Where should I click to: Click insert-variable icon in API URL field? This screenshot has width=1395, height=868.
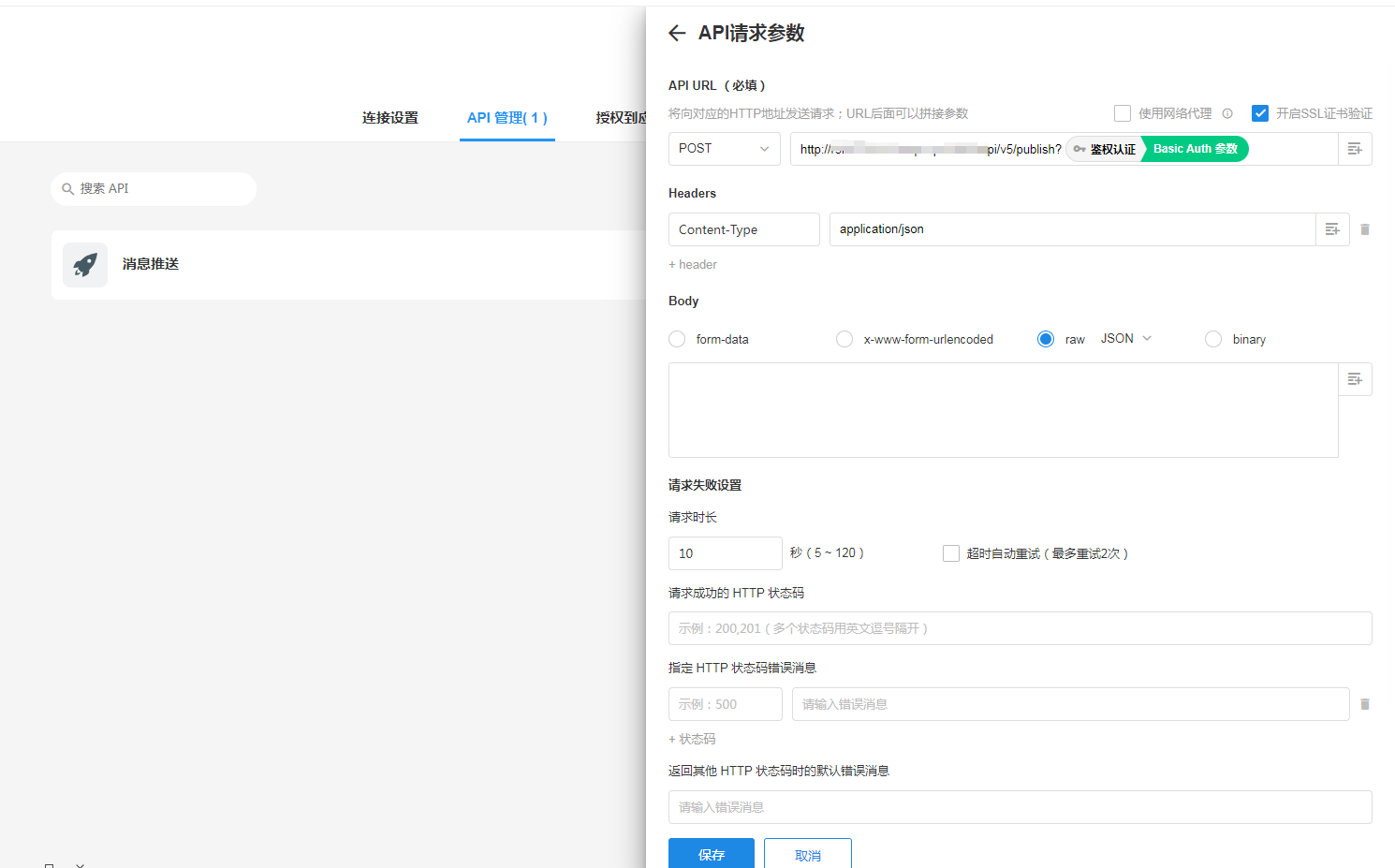pyautogui.click(x=1354, y=149)
